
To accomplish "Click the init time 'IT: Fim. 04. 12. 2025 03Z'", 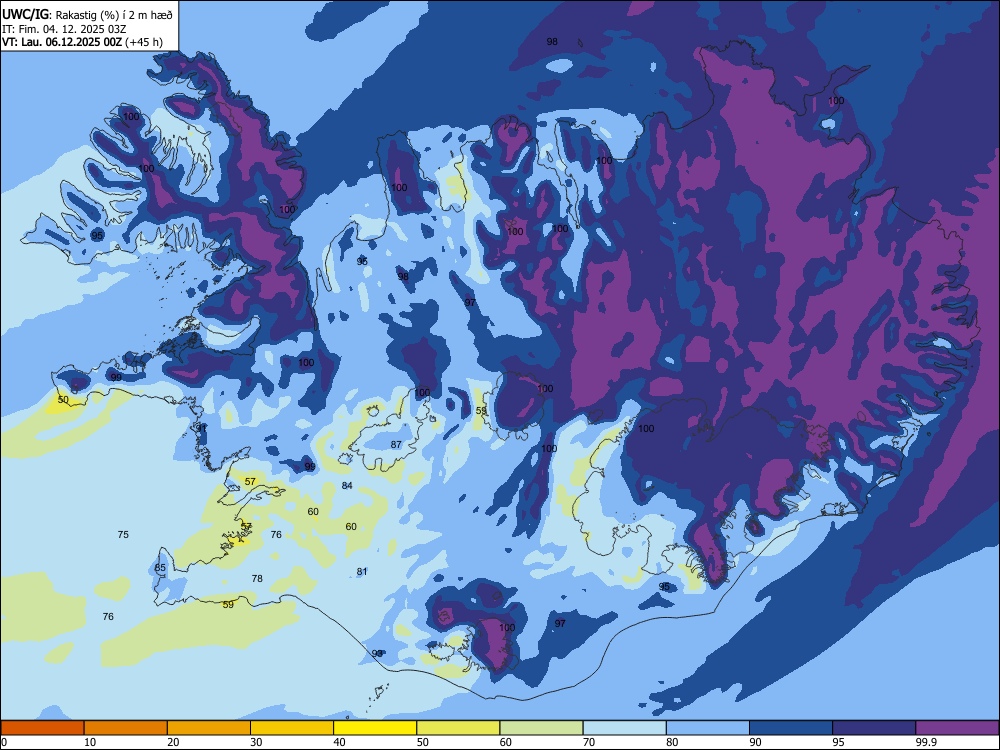I will (x=64, y=29).
